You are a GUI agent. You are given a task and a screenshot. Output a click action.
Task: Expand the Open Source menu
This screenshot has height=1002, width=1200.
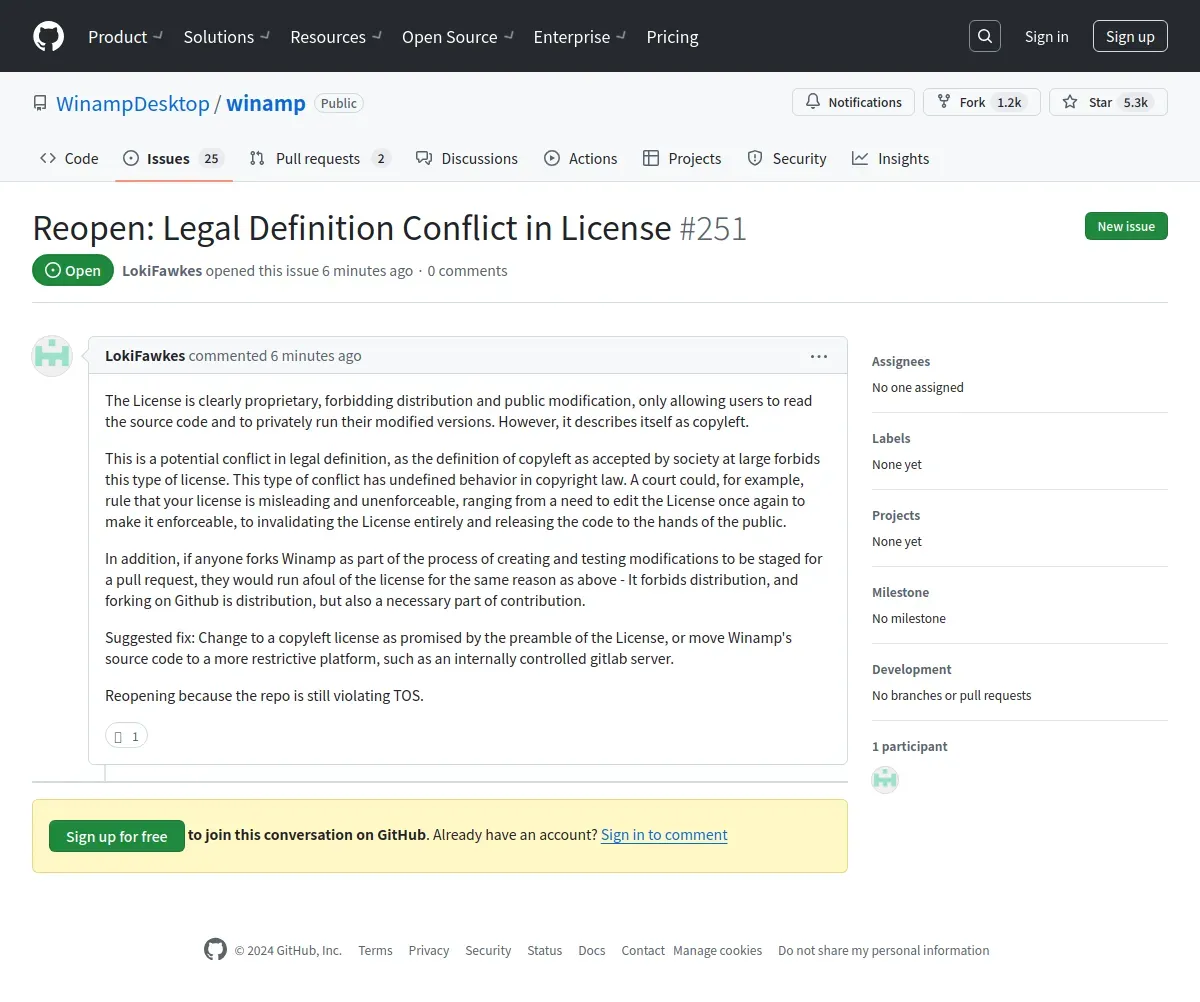pos(458,37)
